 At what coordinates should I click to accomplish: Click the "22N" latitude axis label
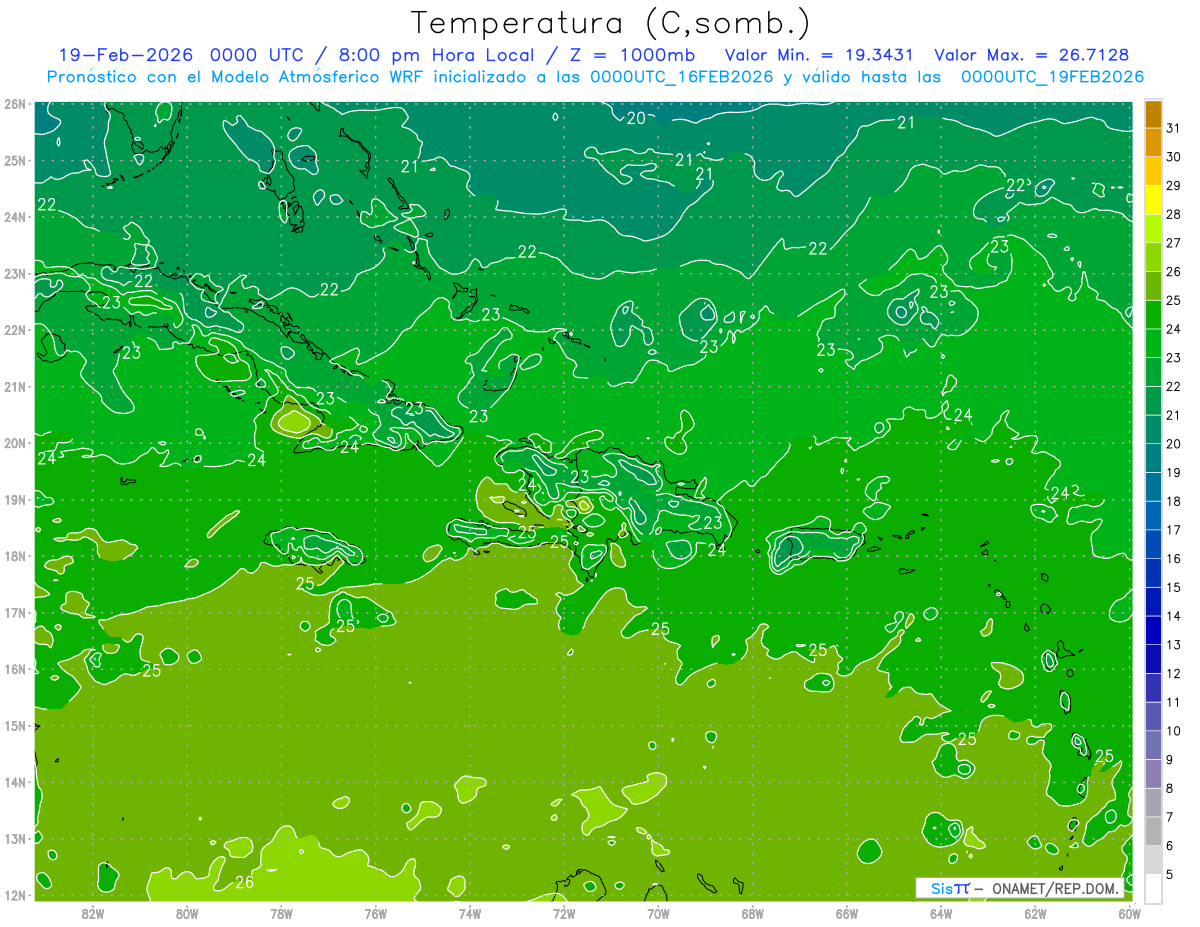[x=15, y=330]
